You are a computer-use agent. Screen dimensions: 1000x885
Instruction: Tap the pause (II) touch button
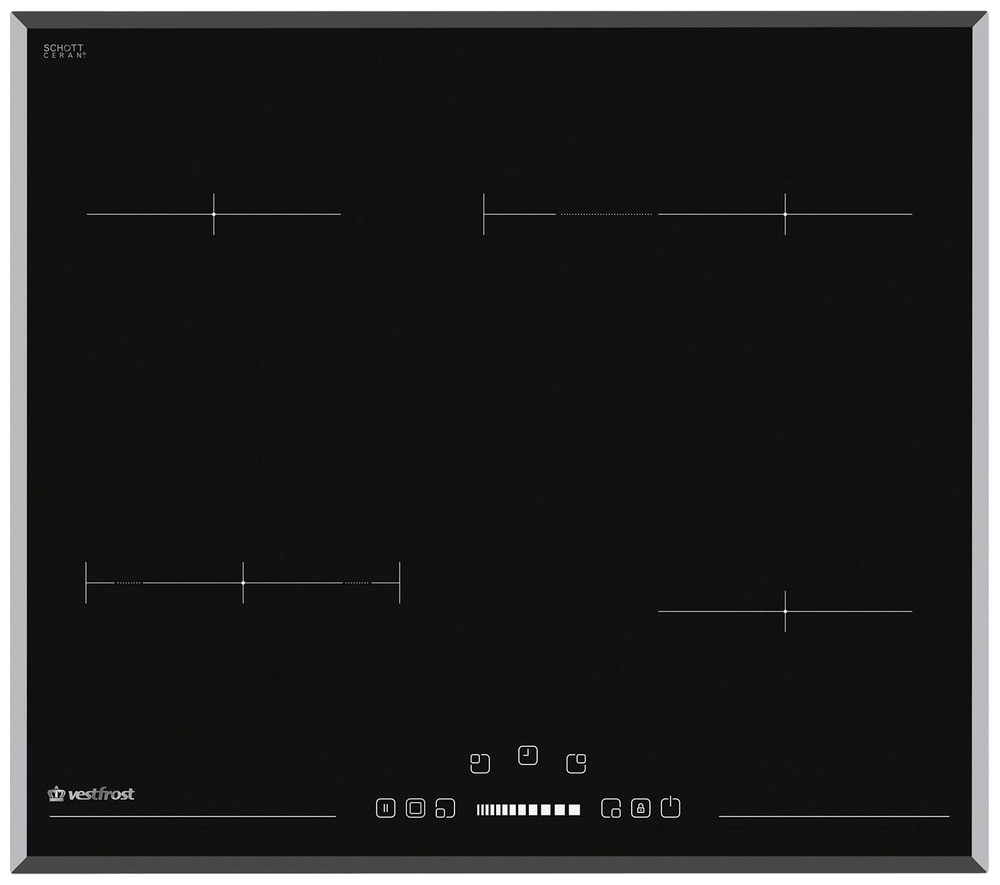coord(385,808)
